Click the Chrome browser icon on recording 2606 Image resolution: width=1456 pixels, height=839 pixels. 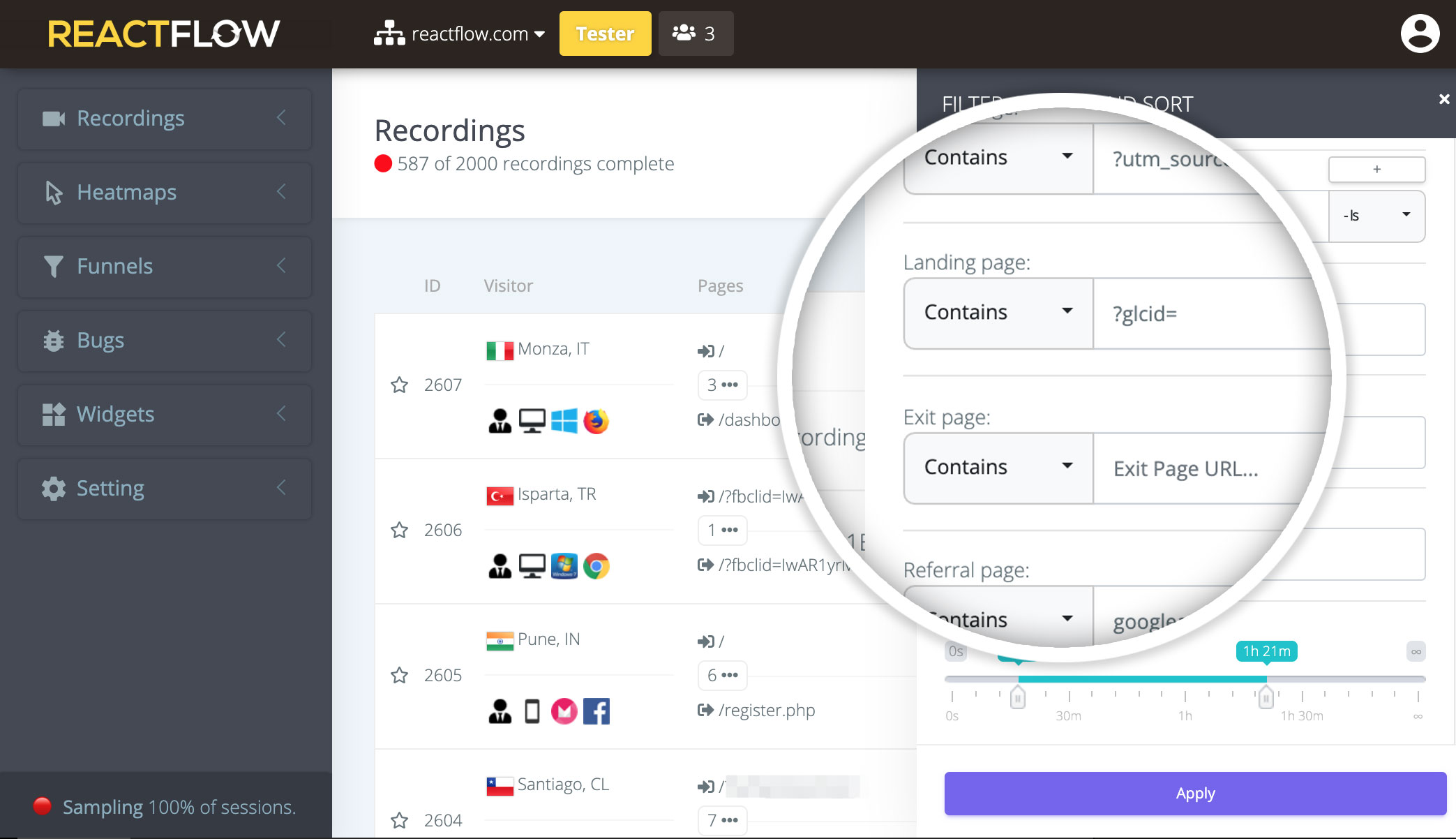click(596, 566)
